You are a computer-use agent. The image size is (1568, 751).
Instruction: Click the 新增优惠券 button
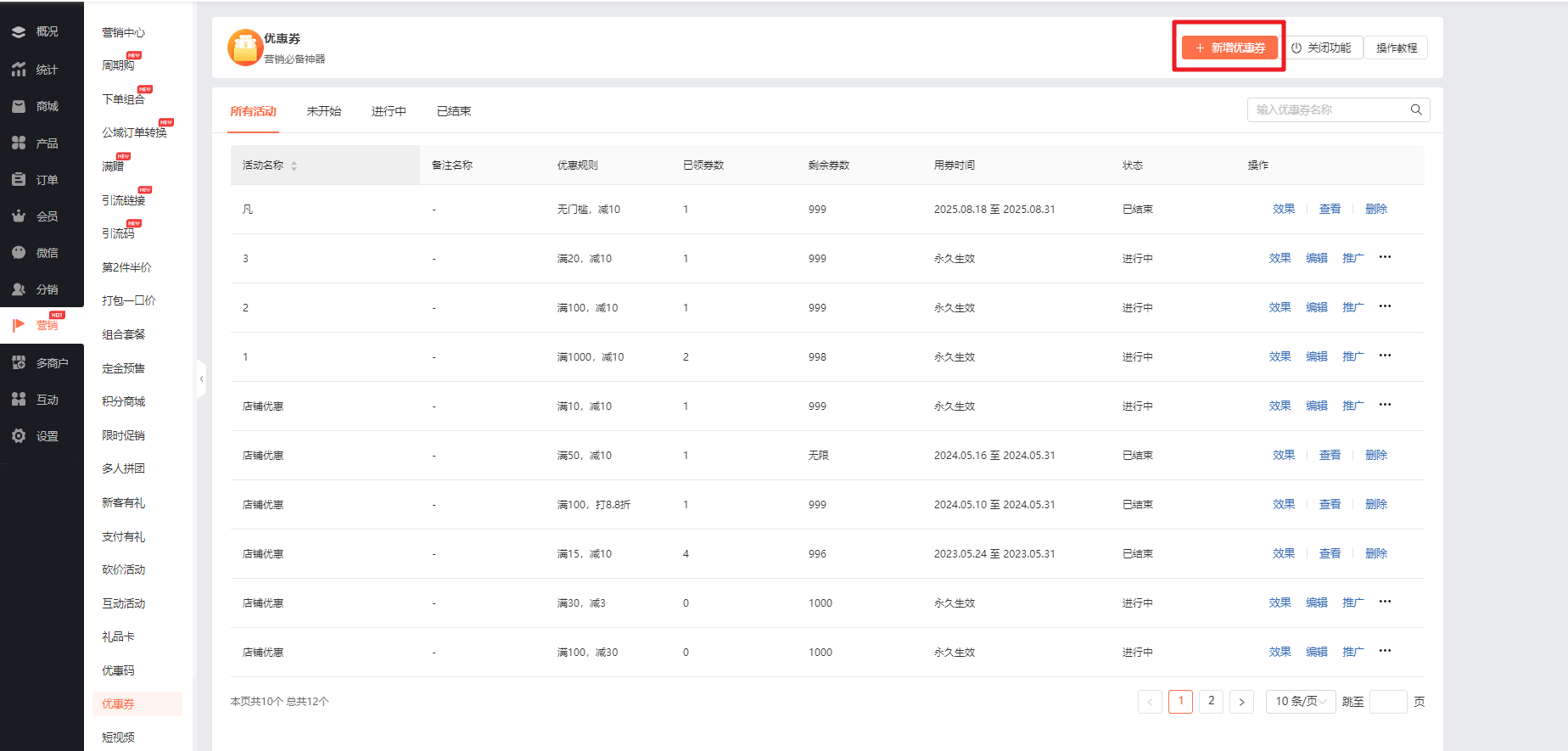tap(1229, 48)
